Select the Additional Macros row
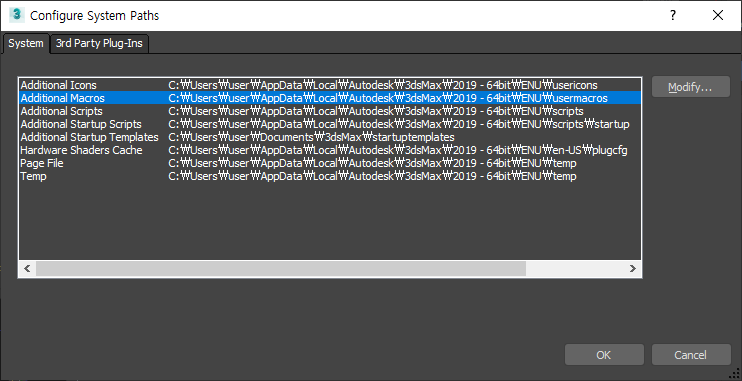 330,98
